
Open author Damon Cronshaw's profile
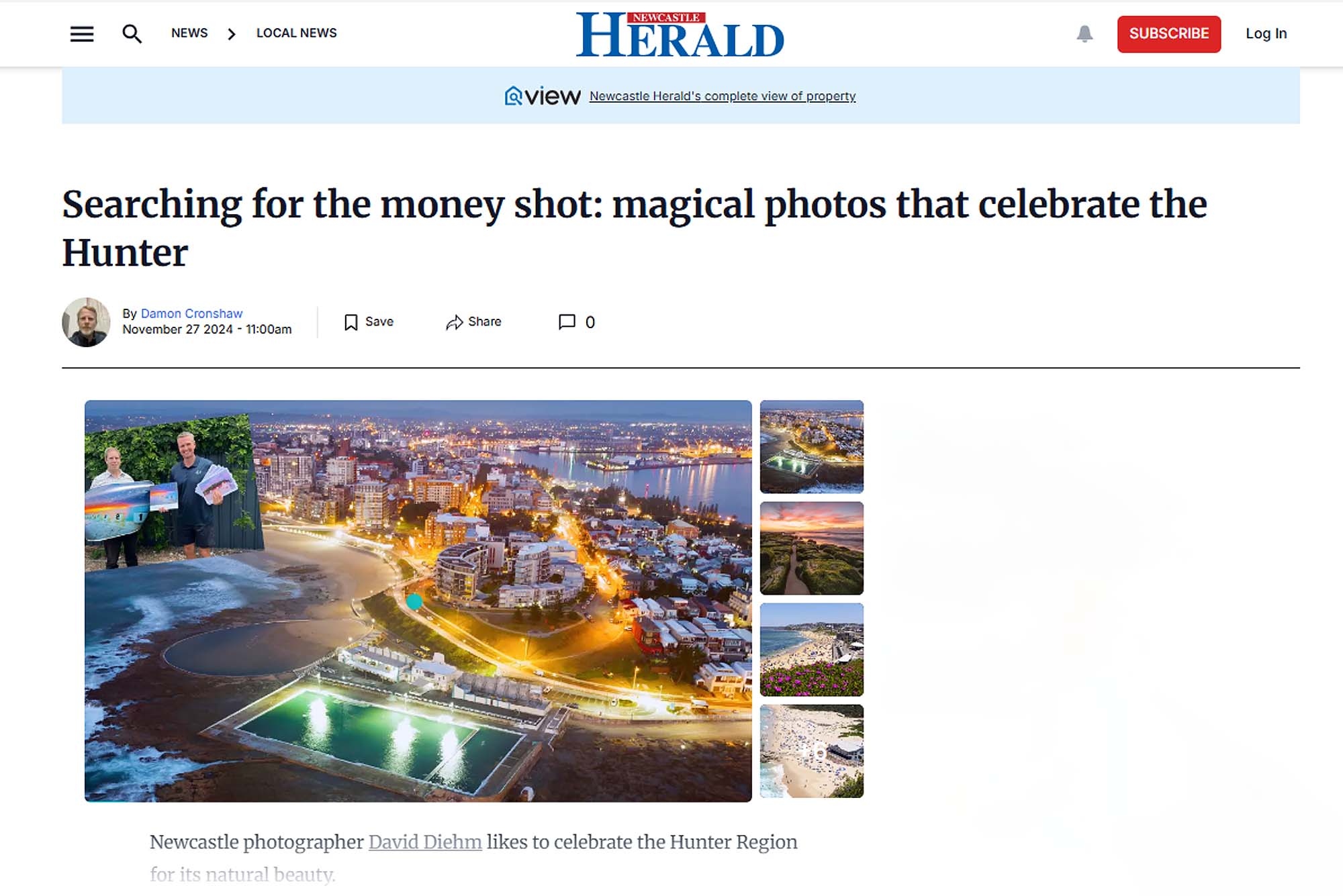[x=191, y=313]
